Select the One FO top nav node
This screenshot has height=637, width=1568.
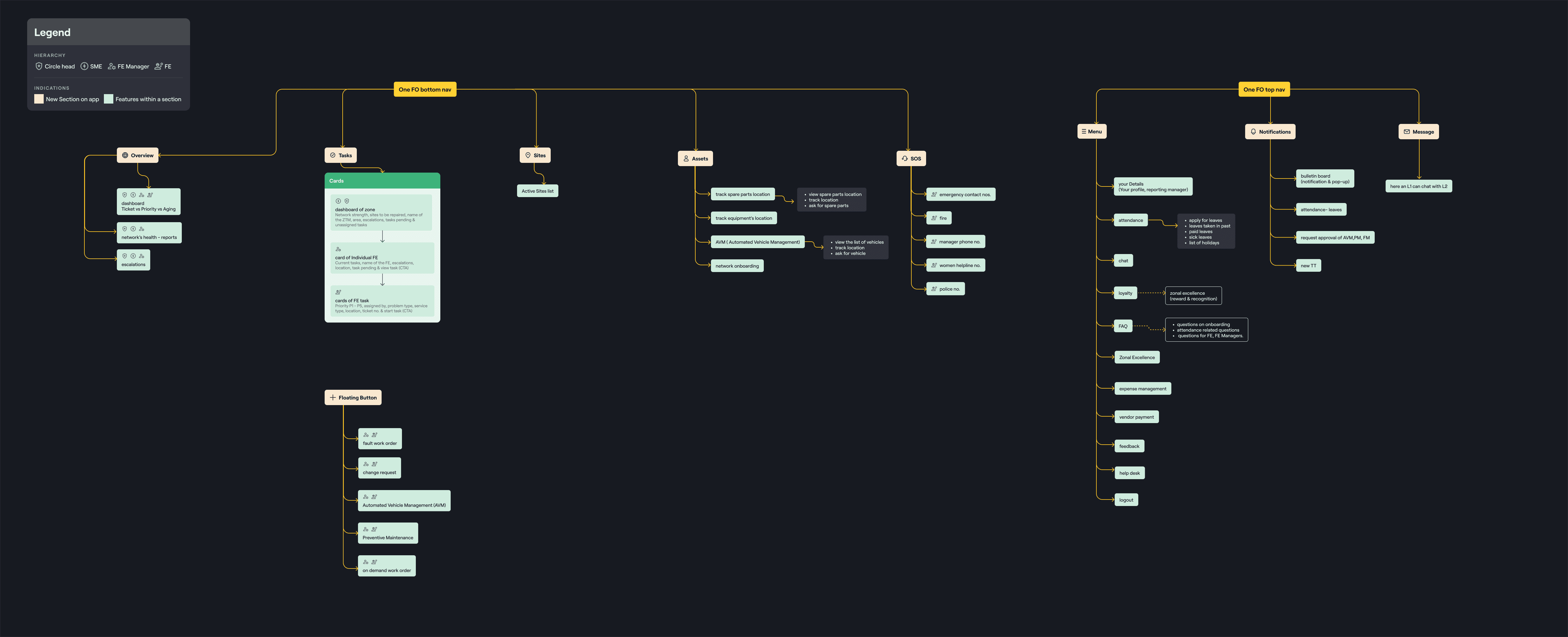tap(1264, 89)
